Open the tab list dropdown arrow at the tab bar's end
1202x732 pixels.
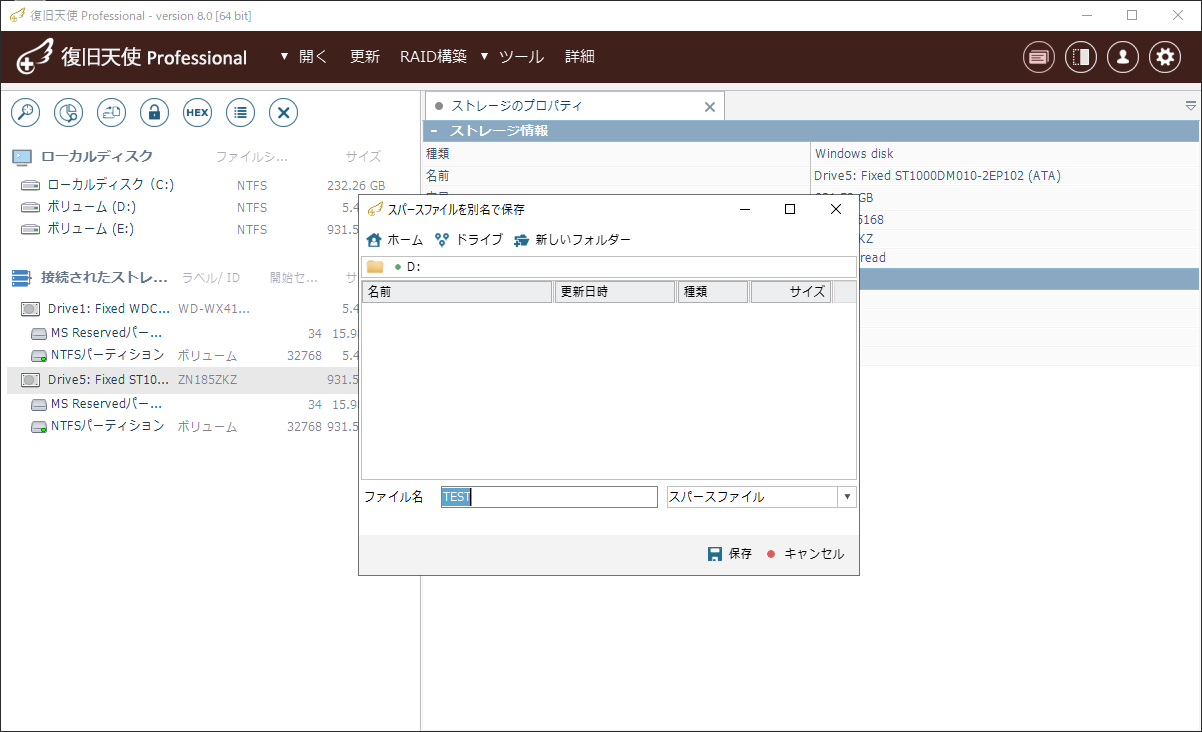pos(1191,105)
